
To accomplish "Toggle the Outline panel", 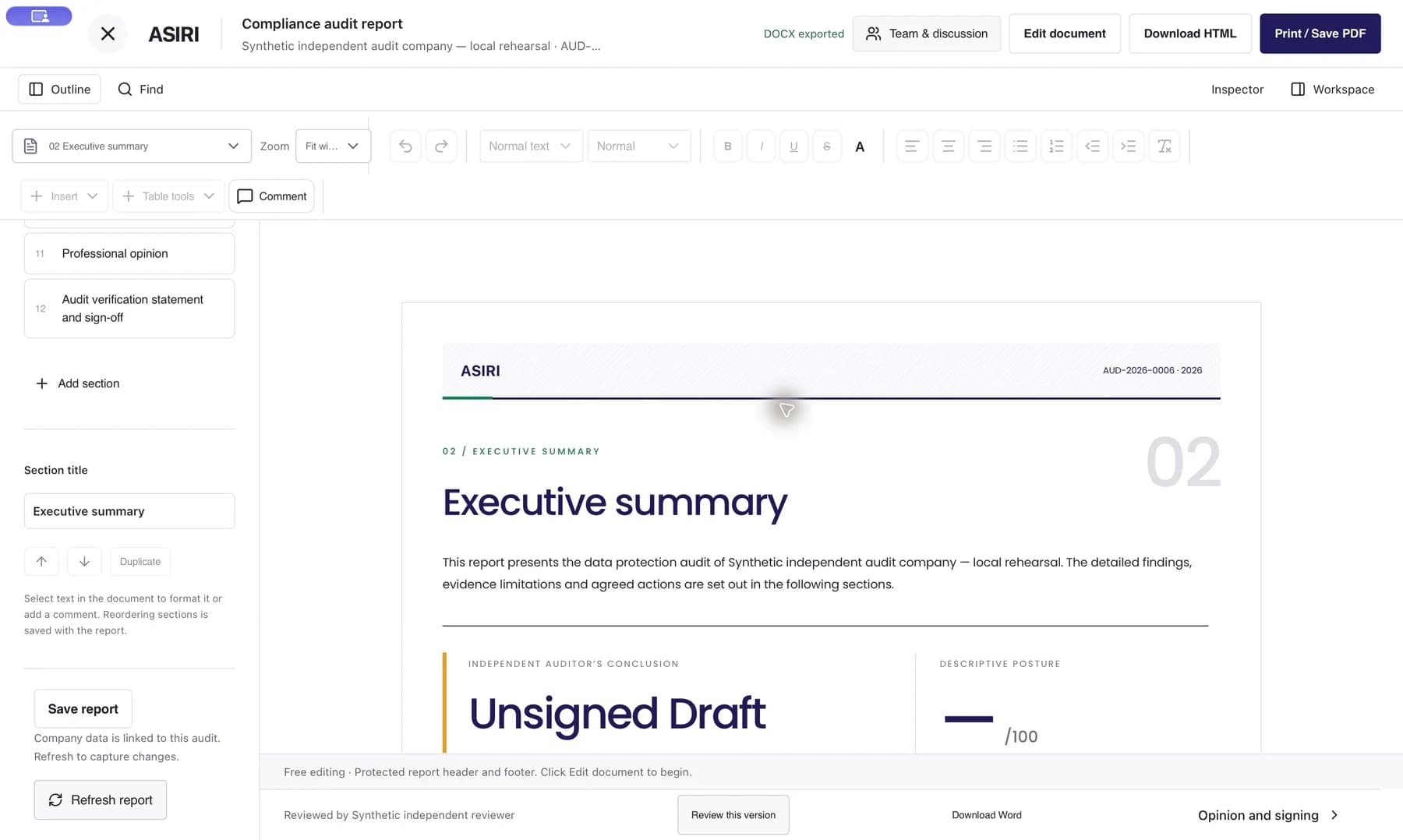I will click(59, 89).
